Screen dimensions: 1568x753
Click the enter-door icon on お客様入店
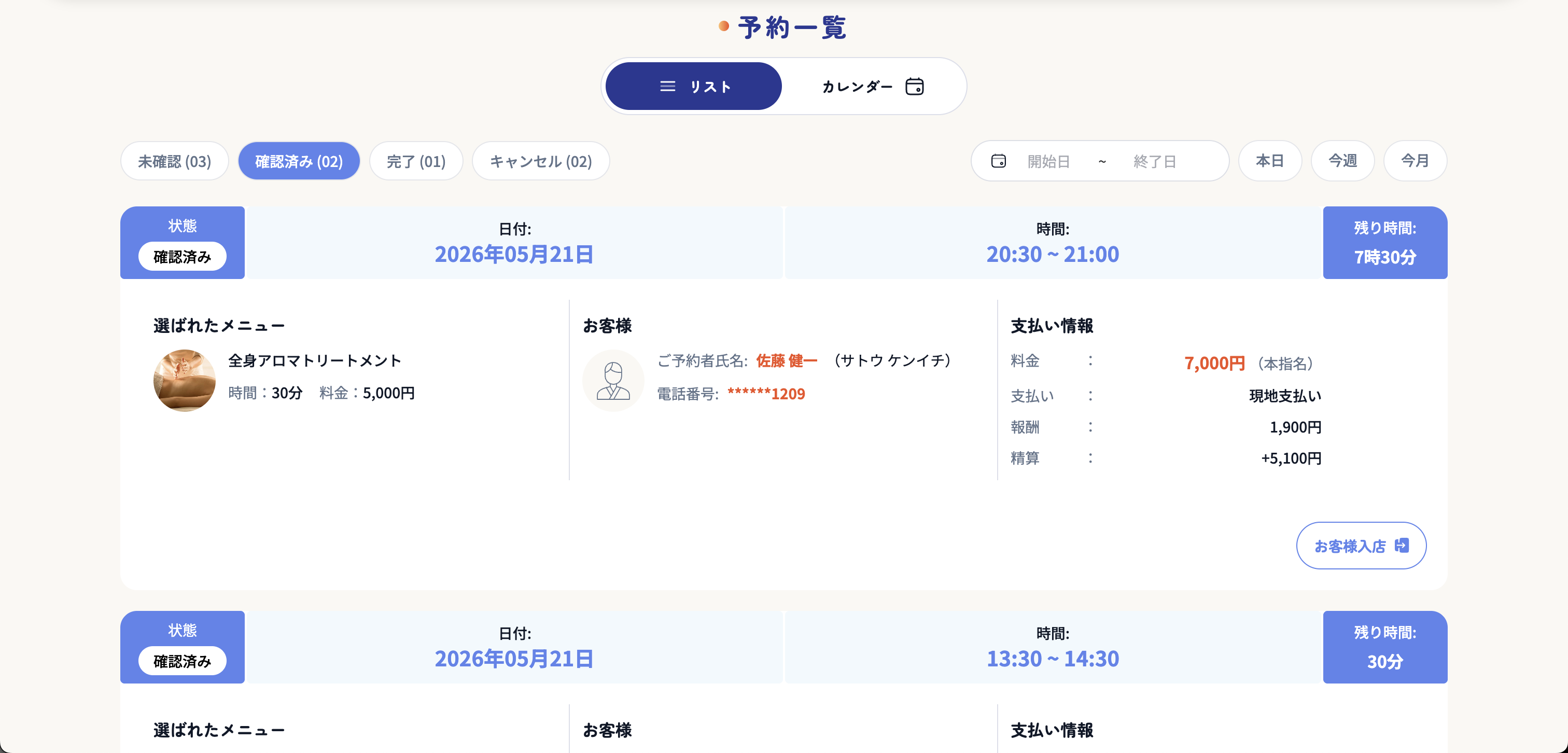(x=1402, y=546)
